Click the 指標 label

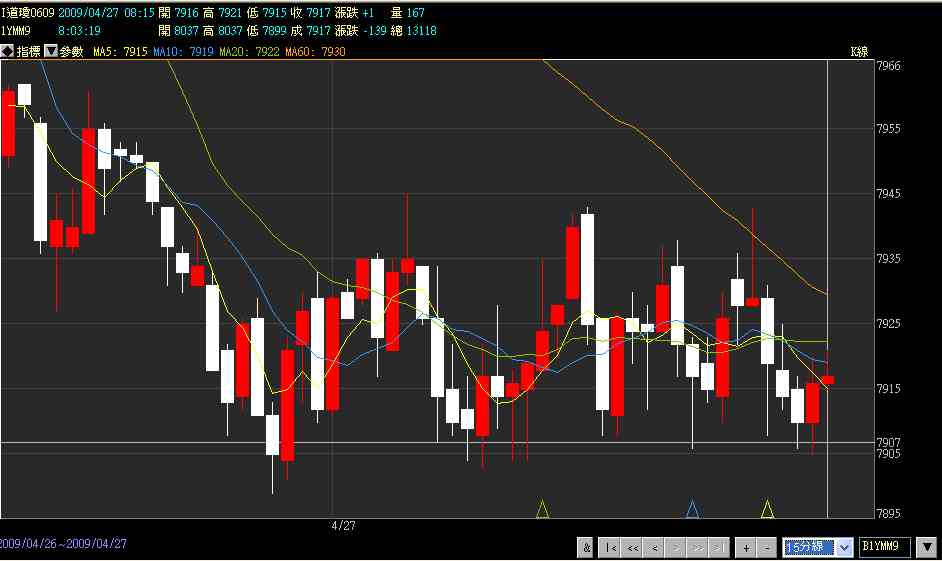click(29, 52)
